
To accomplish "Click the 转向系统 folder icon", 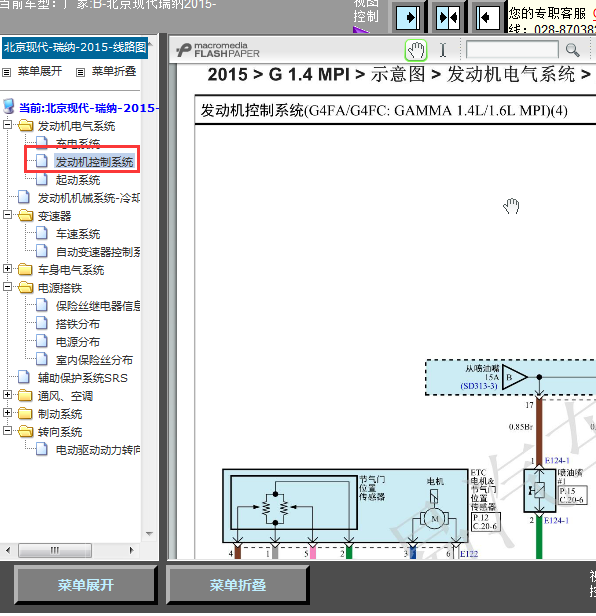I will click(26, 431).
